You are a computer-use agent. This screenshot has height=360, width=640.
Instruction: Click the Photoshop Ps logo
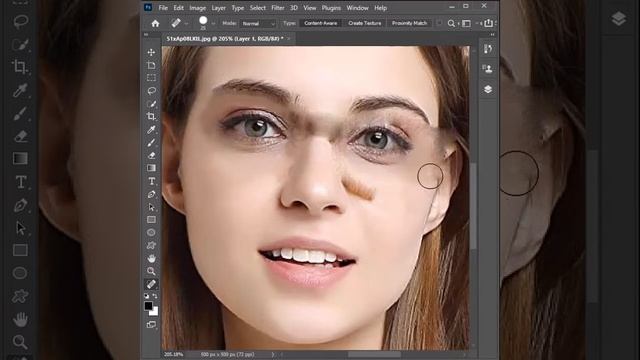(x=148, y=7)
